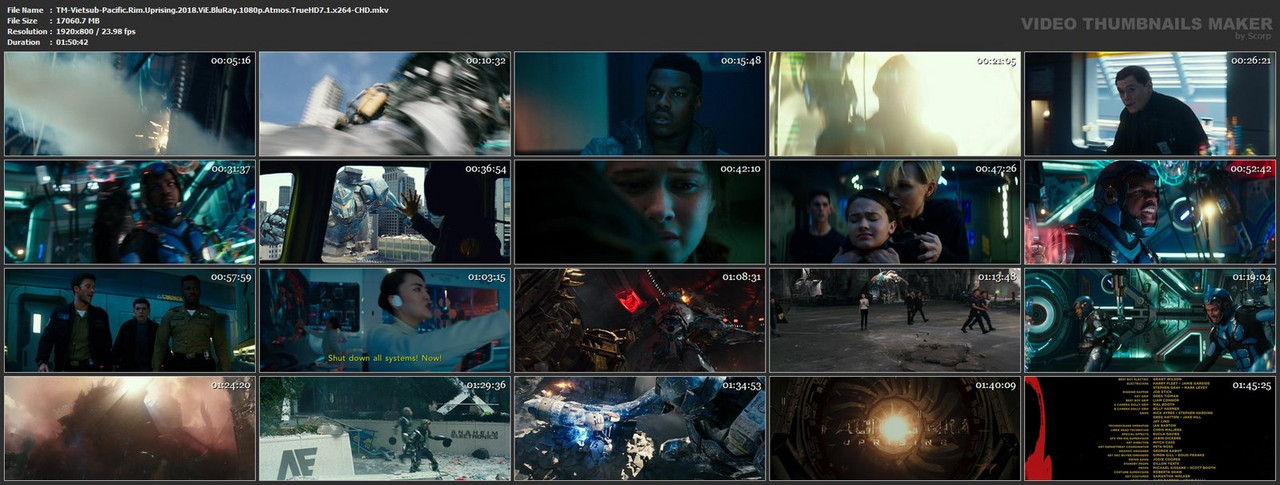Open the smoky frame at 01:24:20
Screen dimensions: 1280x485
coord(130,428)
